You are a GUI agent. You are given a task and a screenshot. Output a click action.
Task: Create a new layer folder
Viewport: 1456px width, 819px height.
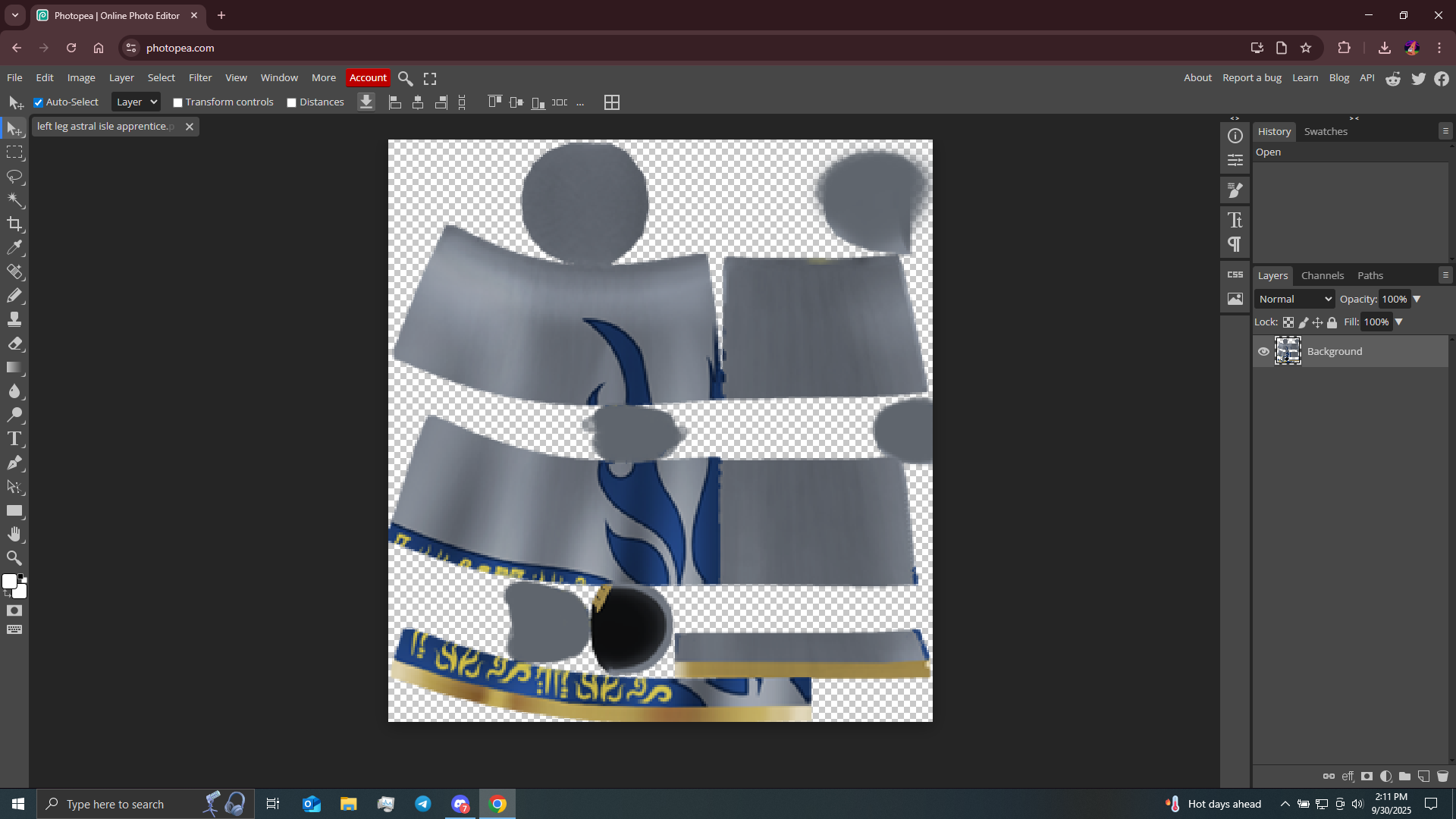pos(1404,777)
